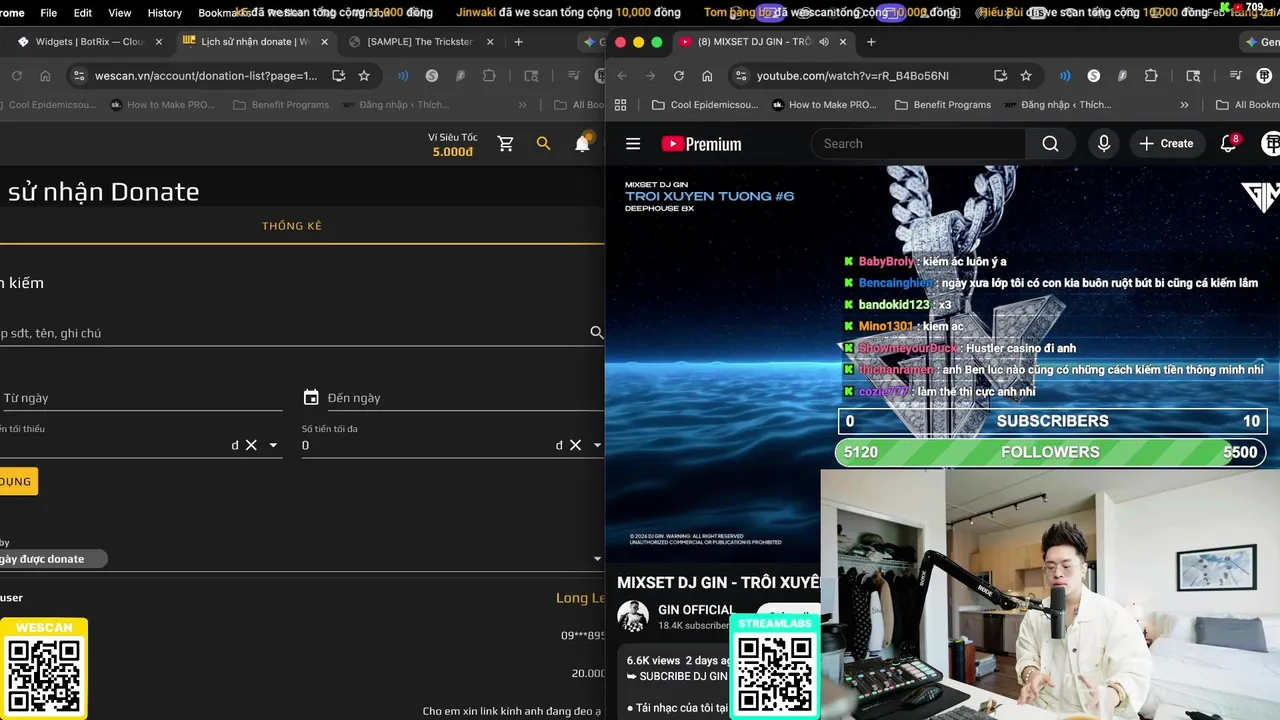Open Extensions puzzle icon in wescan window
1280x720 pixels.
tap(489, 76)
